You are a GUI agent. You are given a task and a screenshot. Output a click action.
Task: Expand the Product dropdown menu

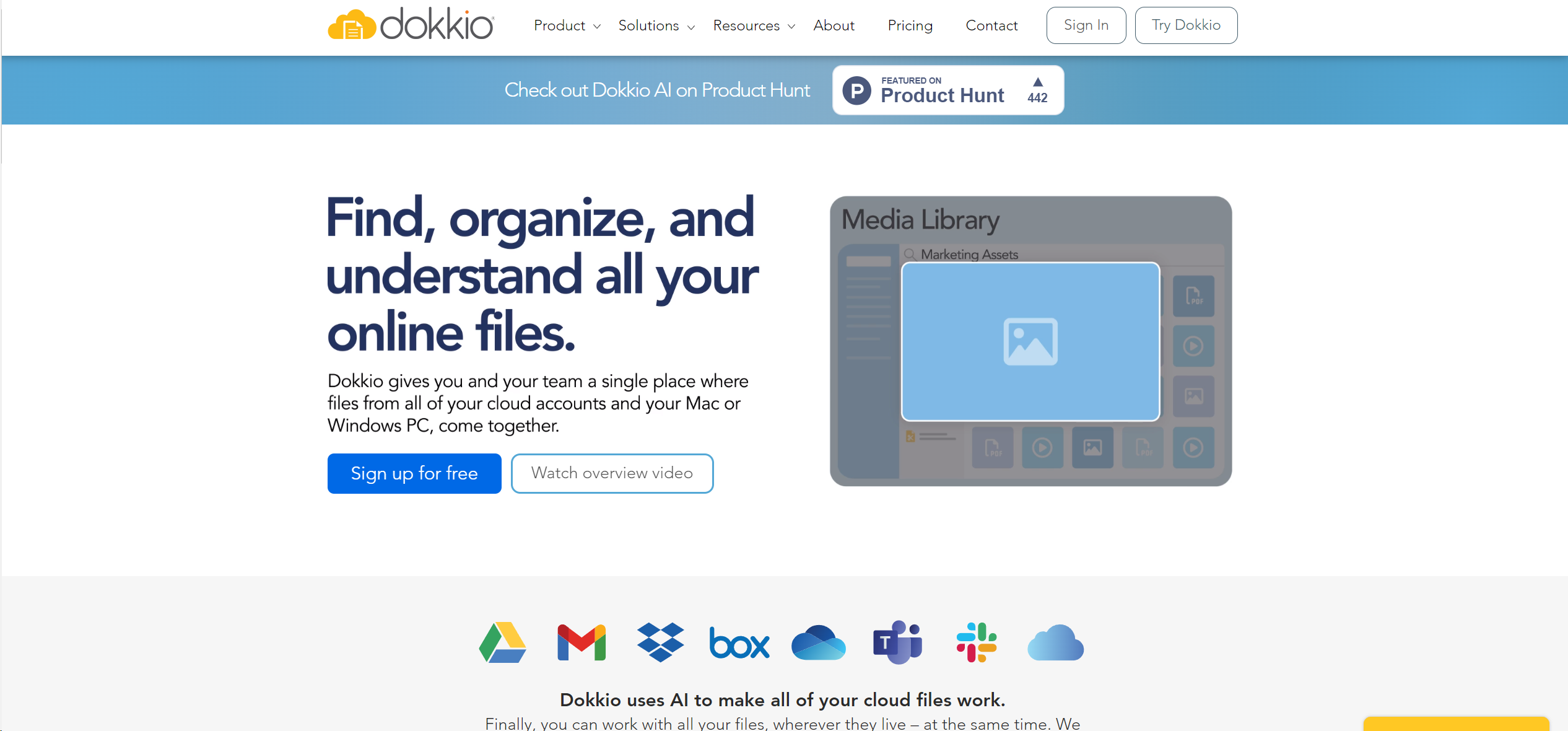(567, 26)
